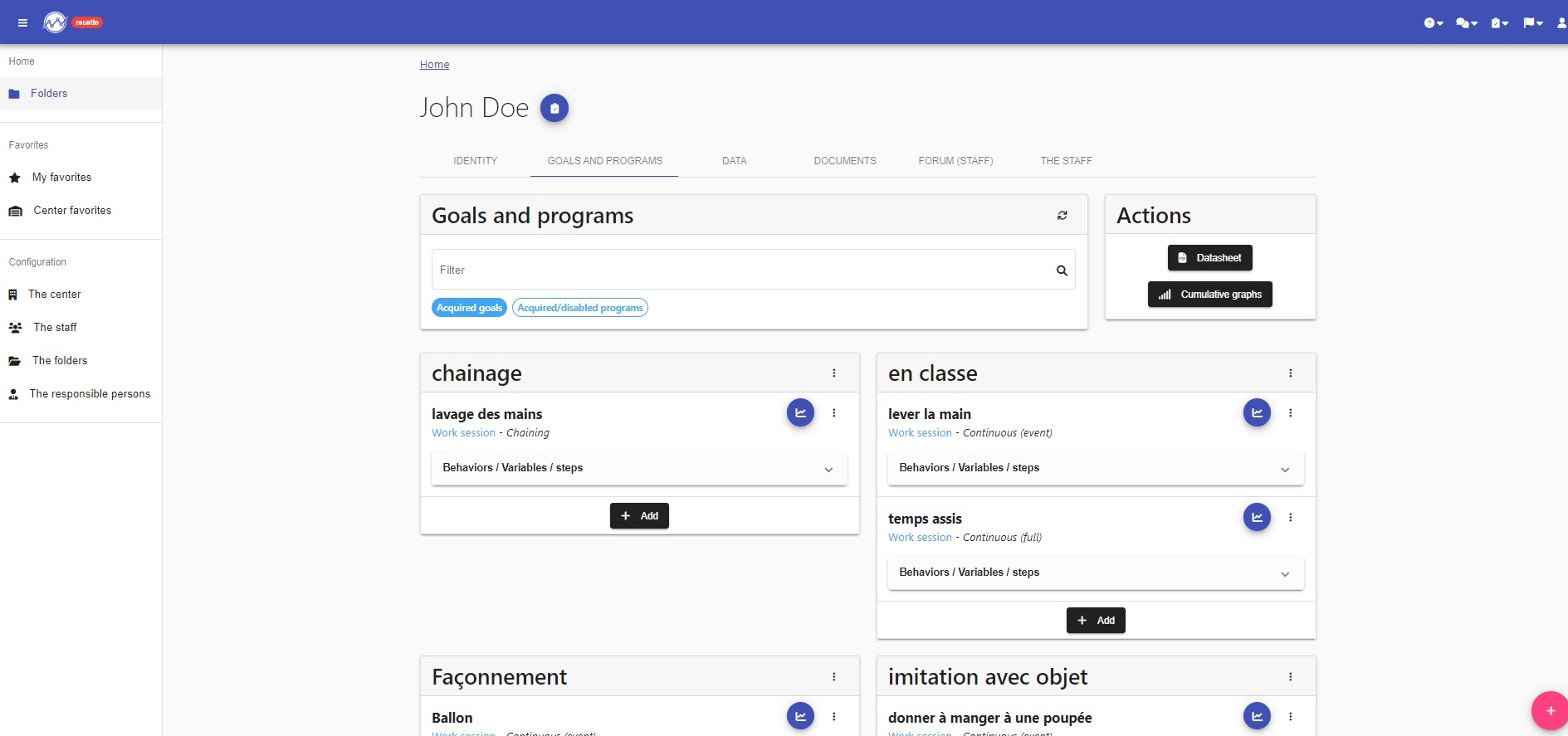1568x736 pixels.
Task: Click the search magnifier in Filter field
Action: [1062, 271]
